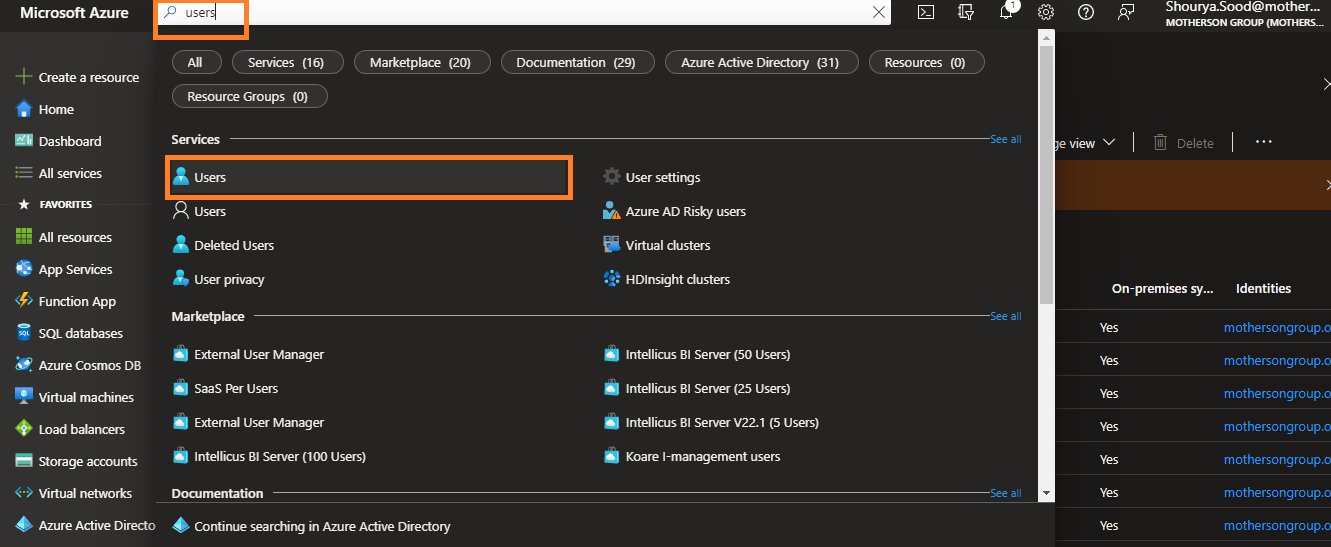Click the search field containing 'users'
The height and width of the screenshot is (547, 1331).
pos(523,12)
